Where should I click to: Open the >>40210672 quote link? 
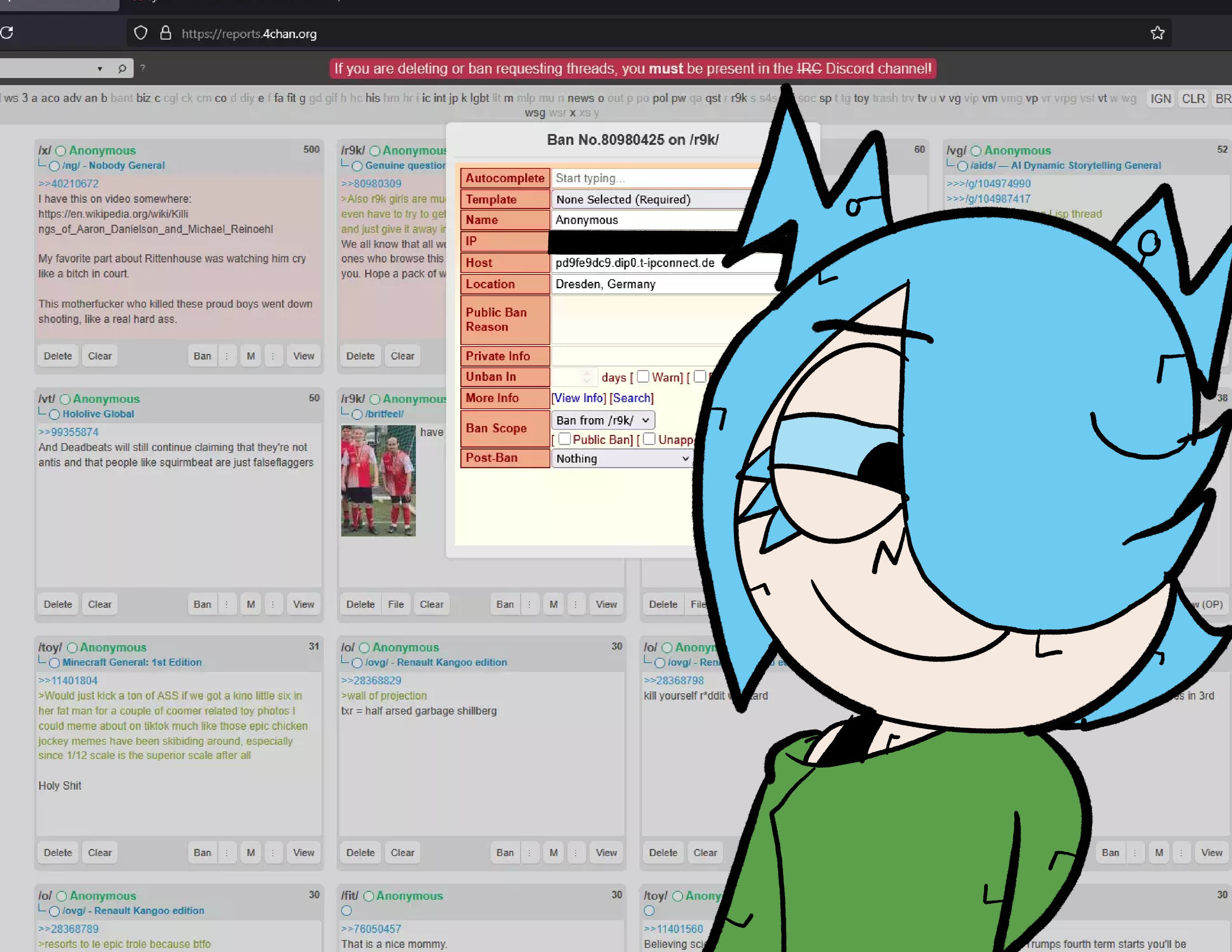(x=68, y=184)
